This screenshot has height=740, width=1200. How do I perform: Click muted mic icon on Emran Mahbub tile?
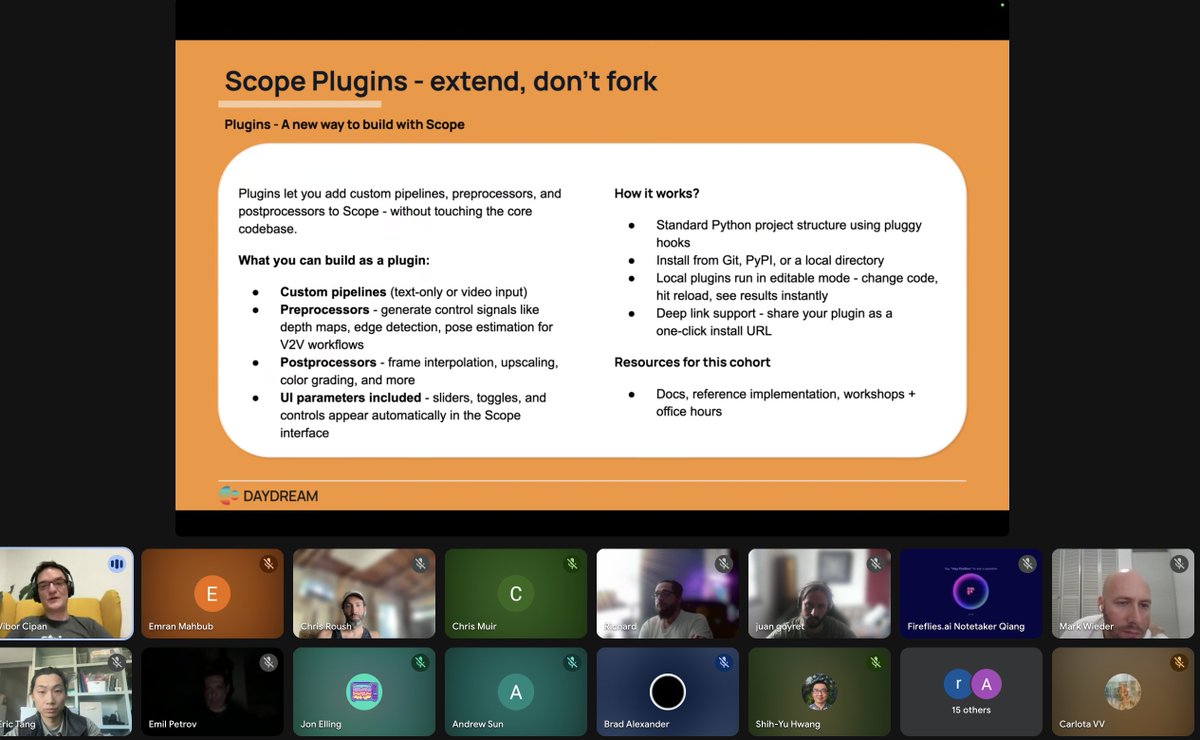coord(268,564)
